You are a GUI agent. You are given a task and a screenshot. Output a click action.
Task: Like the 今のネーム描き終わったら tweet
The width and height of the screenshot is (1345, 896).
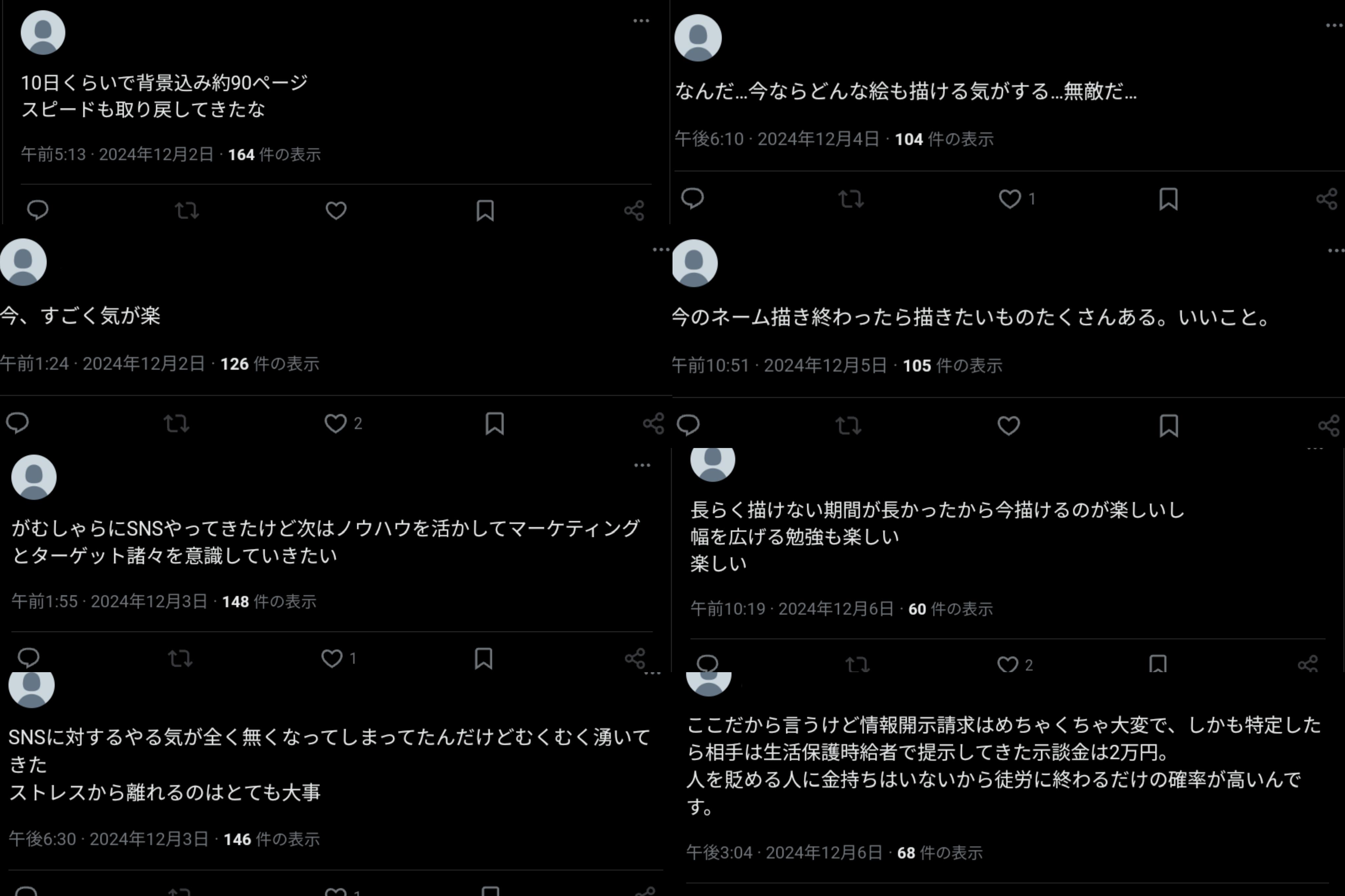pos(1008,426)
